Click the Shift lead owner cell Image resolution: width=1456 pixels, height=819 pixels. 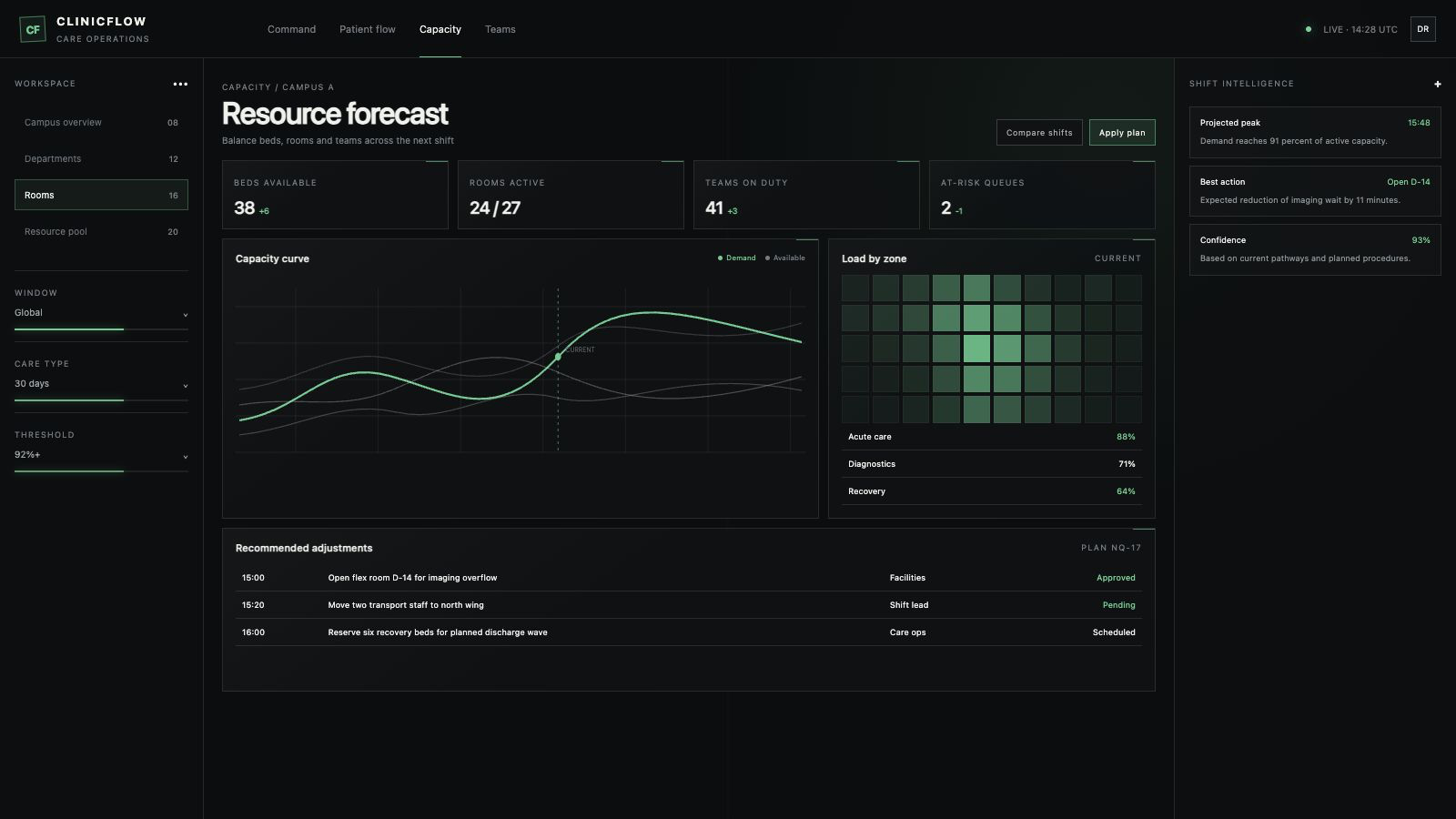909,605
